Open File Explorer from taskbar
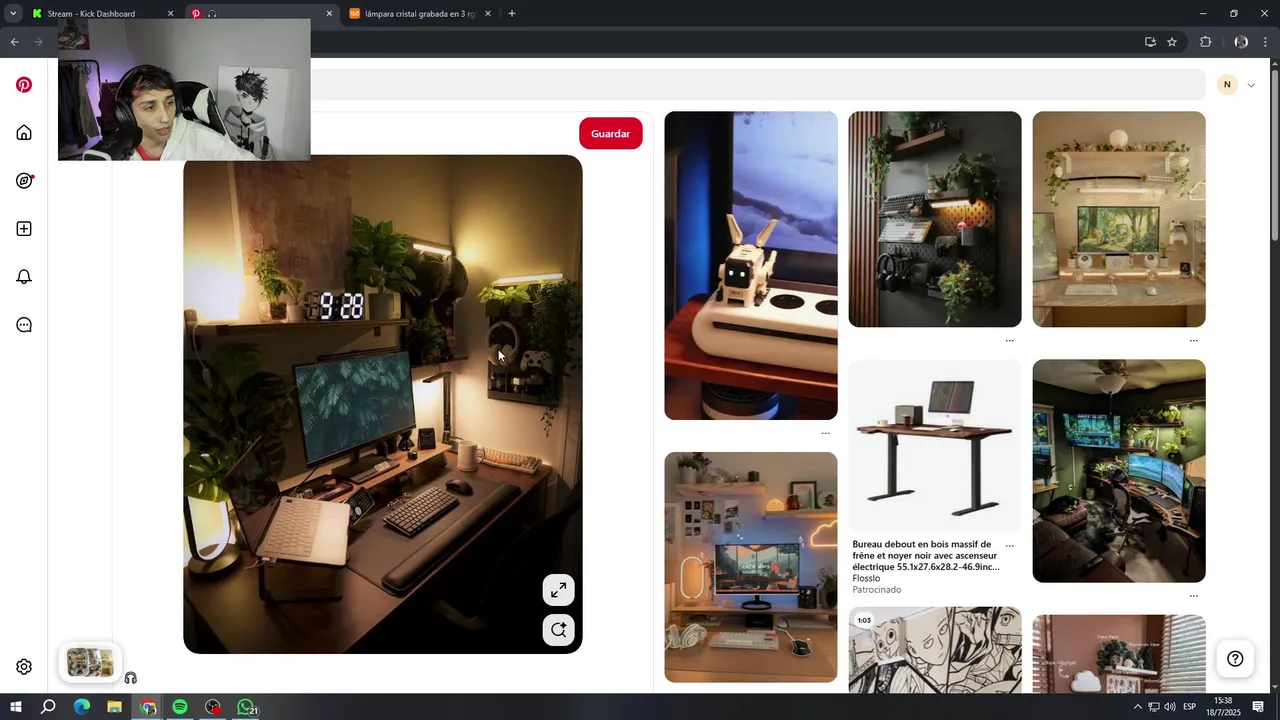Viewport: 1280px width, 720px height. [114, 707]
